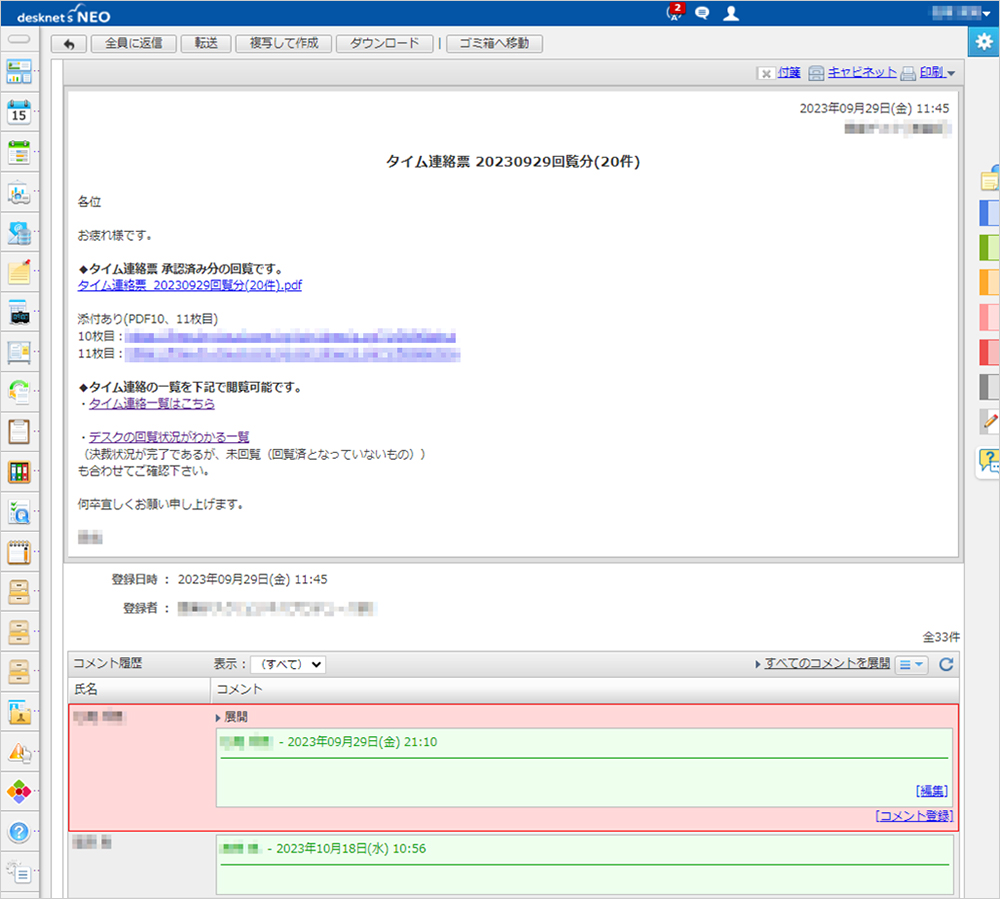Expand the 展開 comment disclosure triangle

click(219, 717)
